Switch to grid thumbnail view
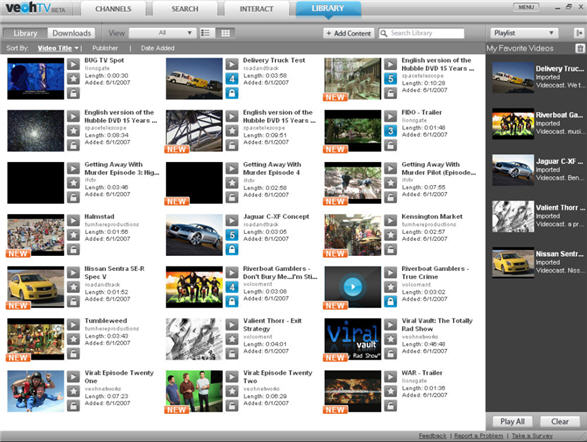 [225, 33]
